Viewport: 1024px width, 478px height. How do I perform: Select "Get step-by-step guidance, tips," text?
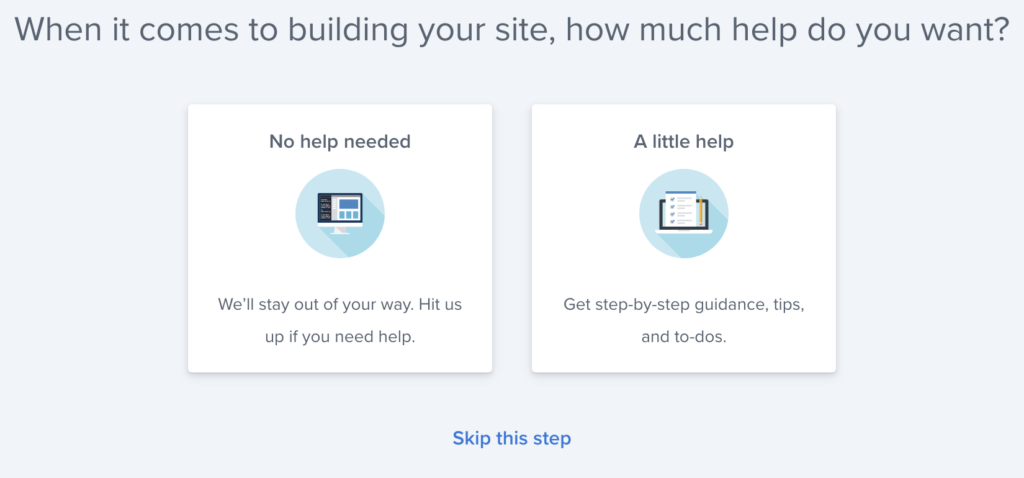pyautogui.click(x=683, y=305)
